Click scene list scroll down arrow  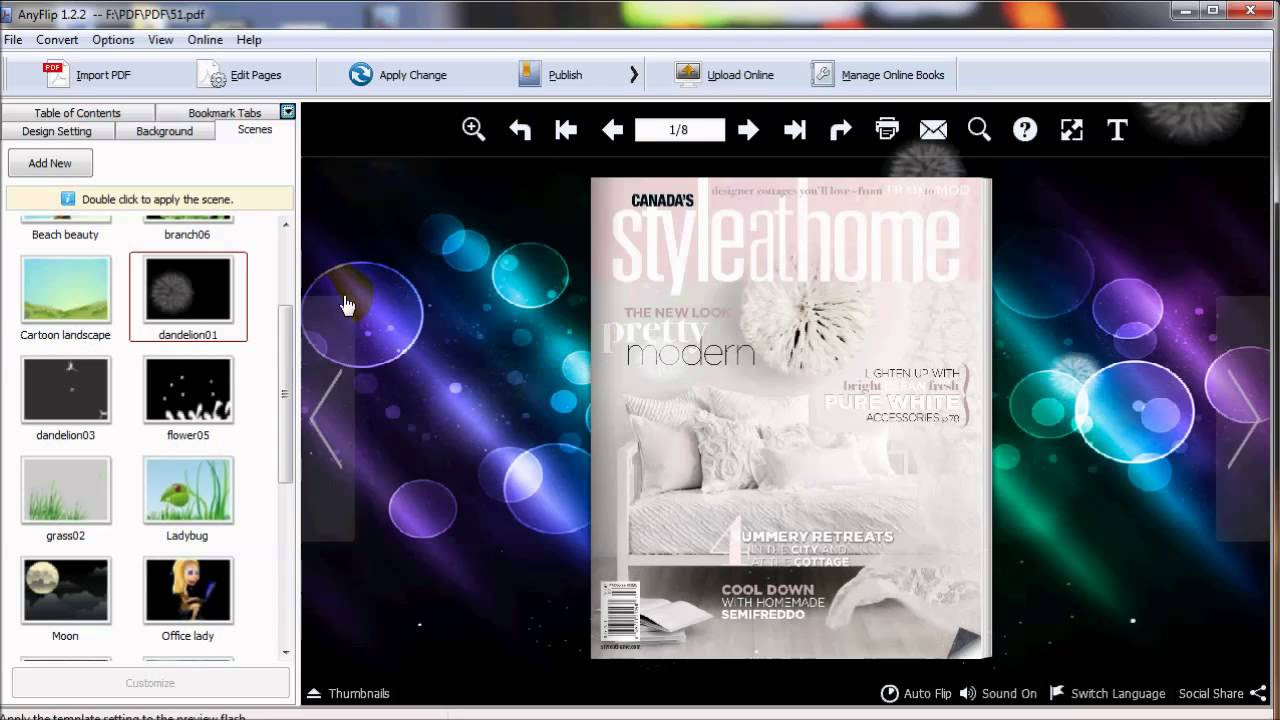[285, 653]
